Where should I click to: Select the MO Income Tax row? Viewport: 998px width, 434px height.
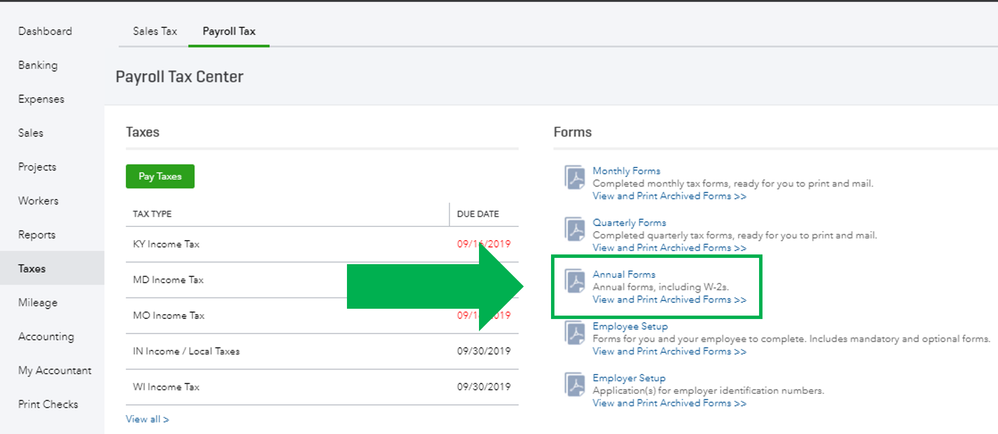322,315
